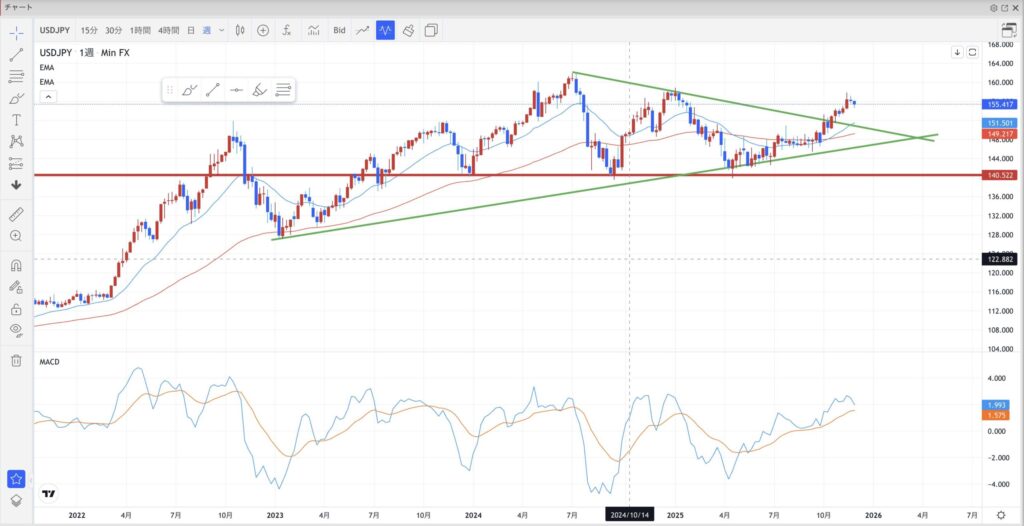
Task: Delete drawings with the trash icon
Action: point(16,360)
